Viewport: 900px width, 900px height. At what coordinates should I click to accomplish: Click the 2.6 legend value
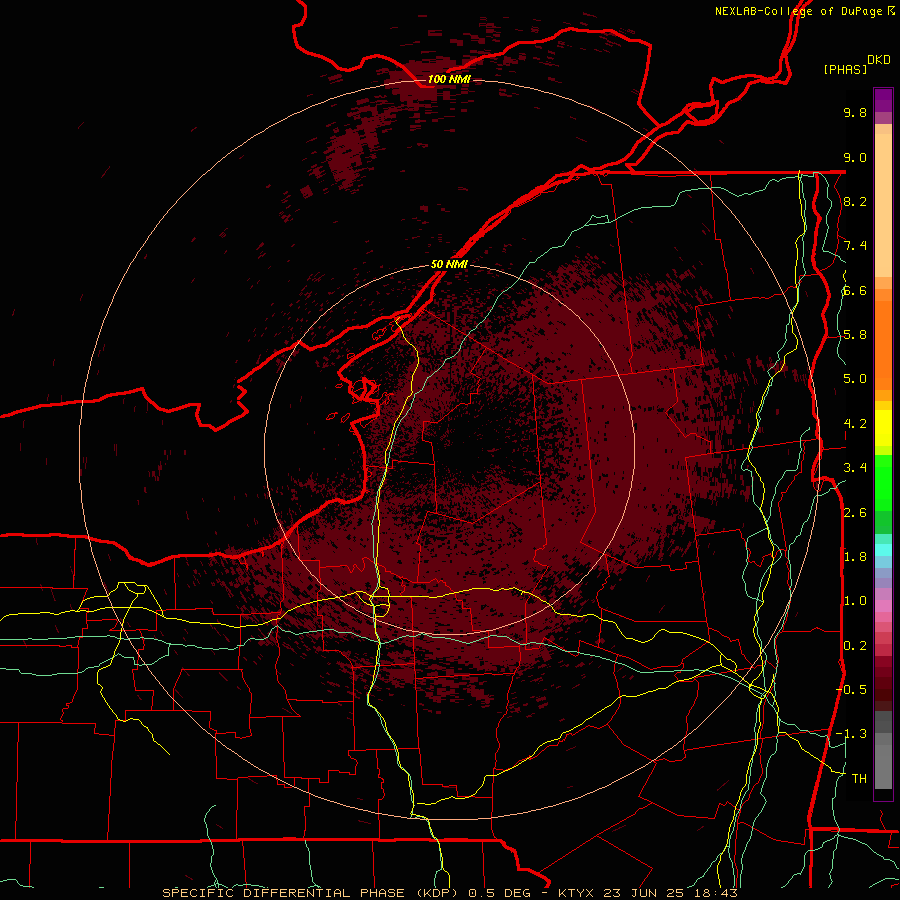pos(855,513)
